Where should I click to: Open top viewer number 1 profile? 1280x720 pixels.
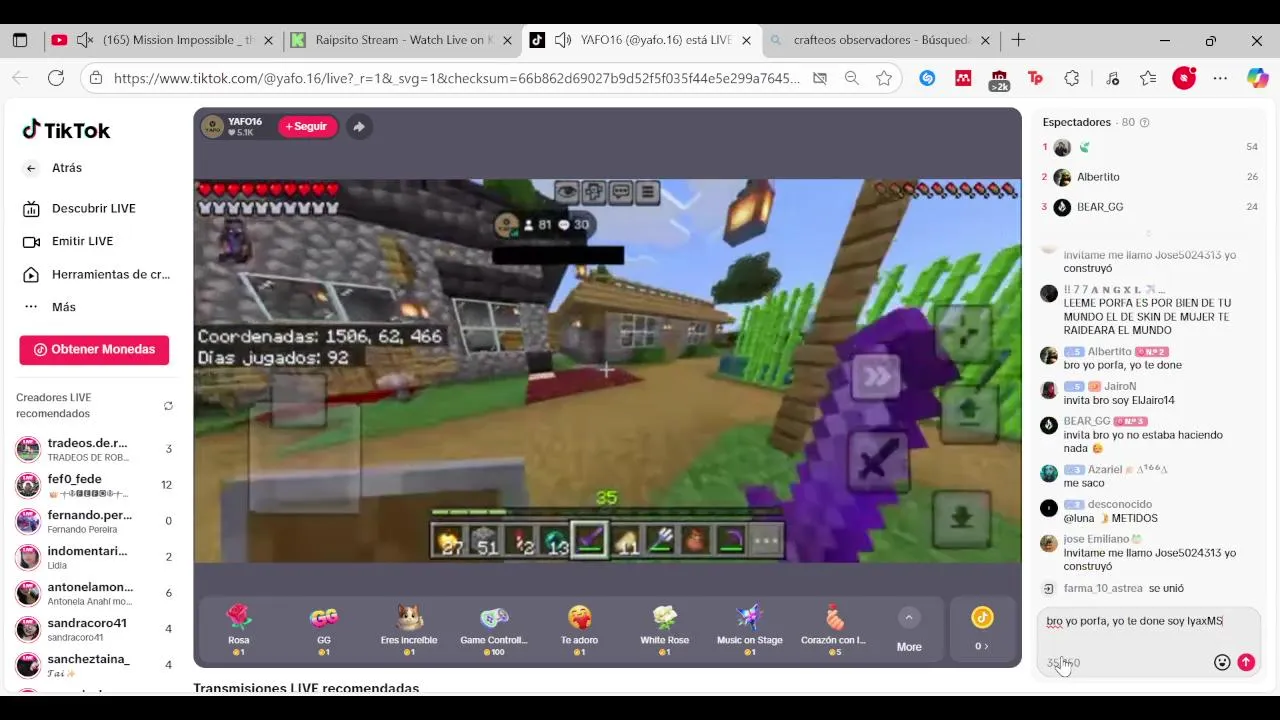click(1150, 147)
